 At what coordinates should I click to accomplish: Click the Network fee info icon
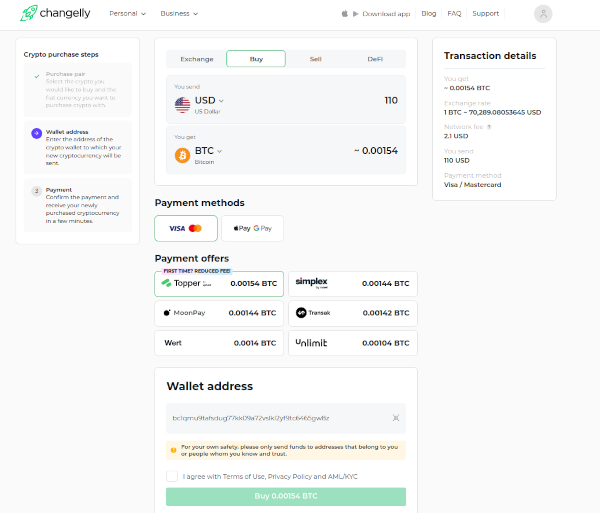pyautogui.click(x=489, y=127)
